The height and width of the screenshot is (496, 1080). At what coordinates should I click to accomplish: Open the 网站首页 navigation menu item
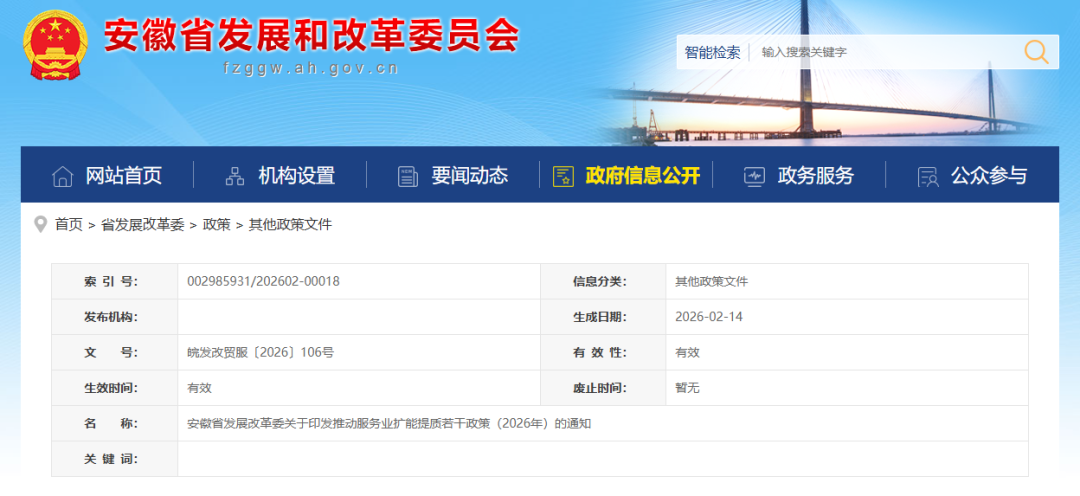(x=123, y=176)
